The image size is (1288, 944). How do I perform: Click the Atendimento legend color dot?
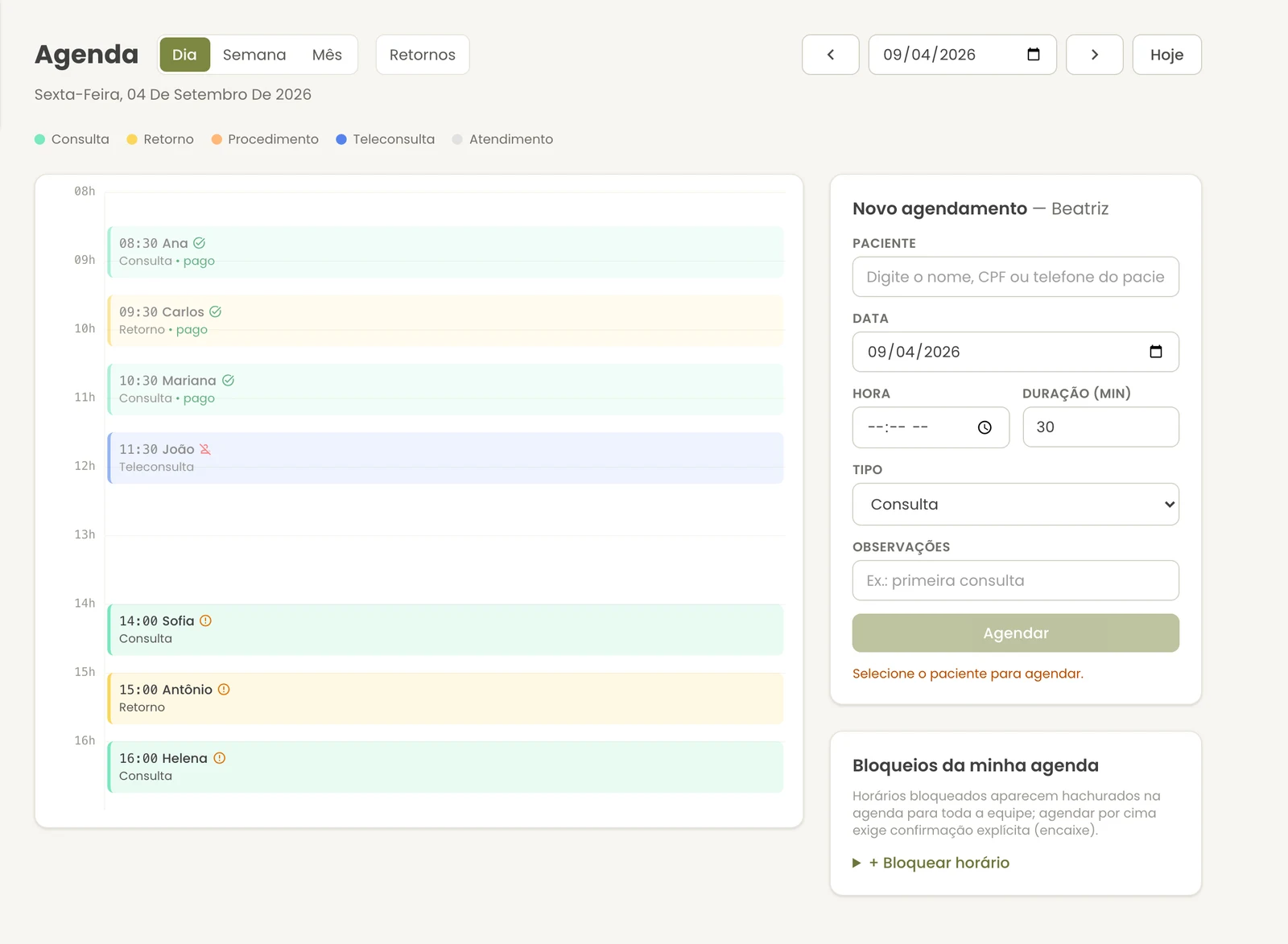point(457,139)
